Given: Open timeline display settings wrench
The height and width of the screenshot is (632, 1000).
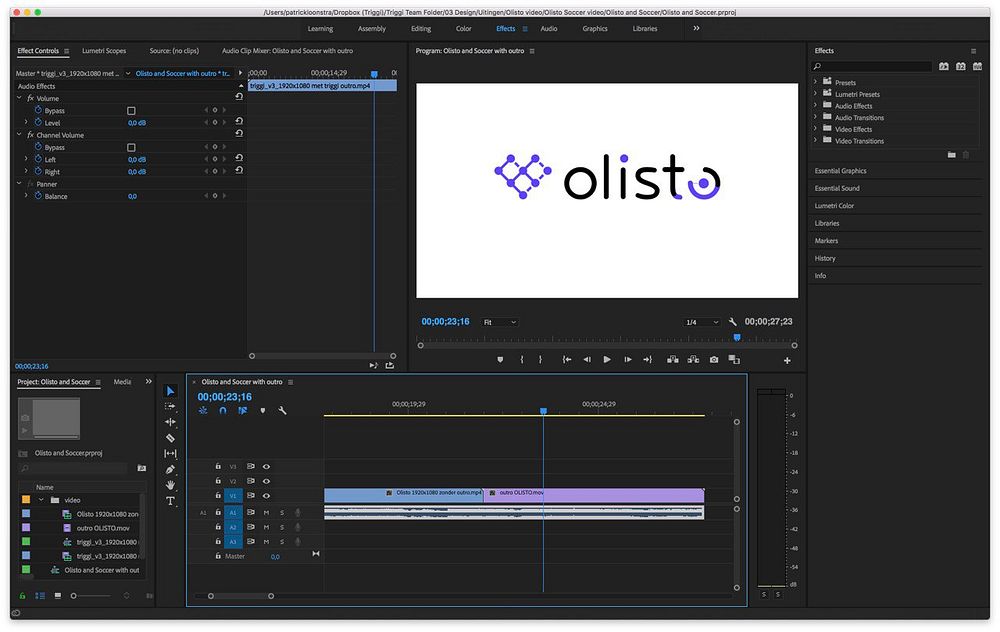Looking at the screenshot, I should 283,411.
